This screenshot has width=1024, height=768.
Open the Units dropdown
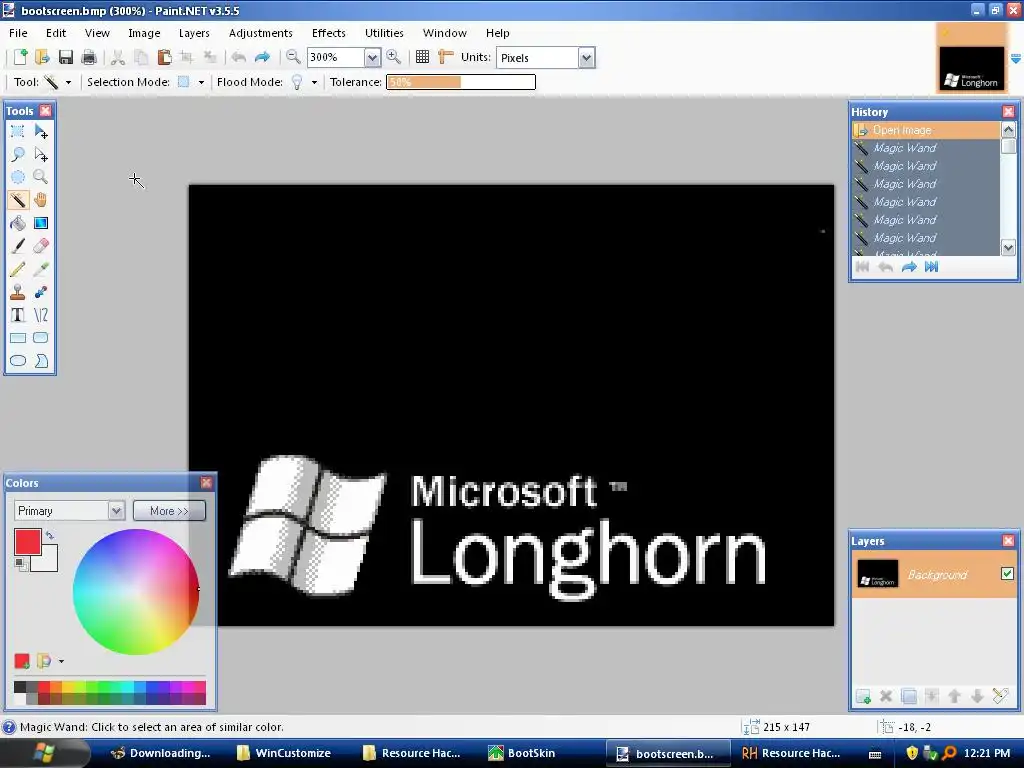[x=586, y=57]
